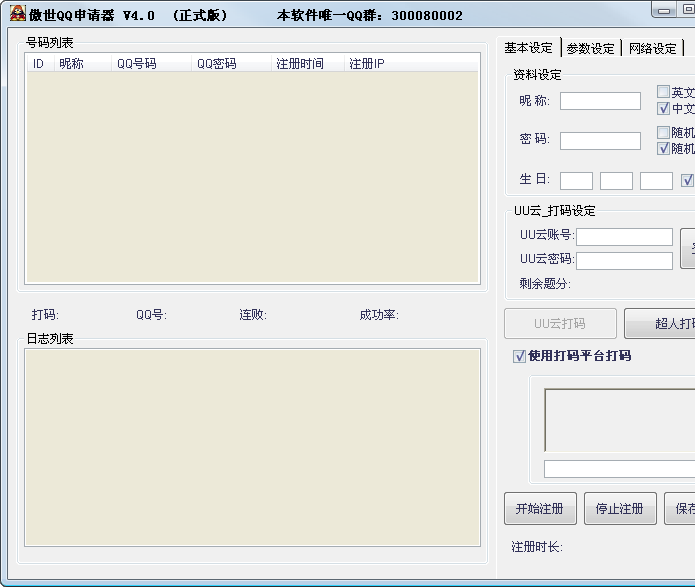Click the 成功率 status label

[379, 315]
